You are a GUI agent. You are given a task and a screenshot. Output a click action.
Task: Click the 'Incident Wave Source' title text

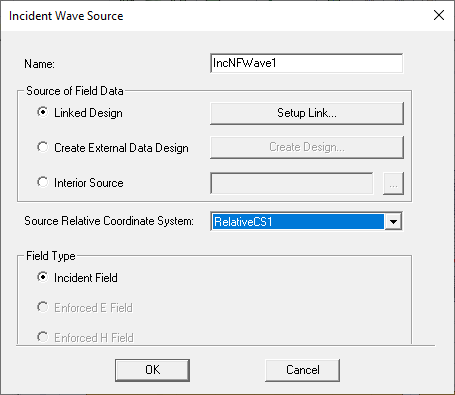pos(66,16)
